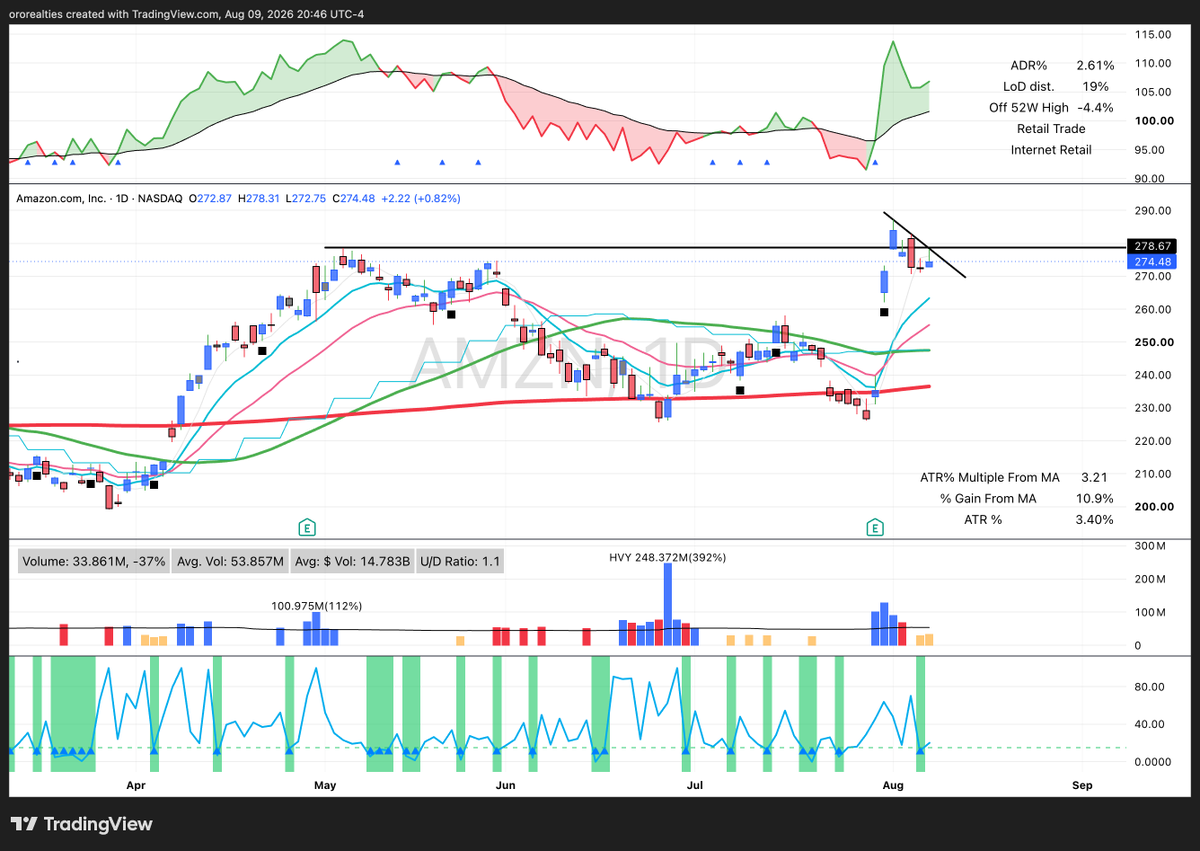
Task: Click the right earnings E marker
Action: point(875,527)
